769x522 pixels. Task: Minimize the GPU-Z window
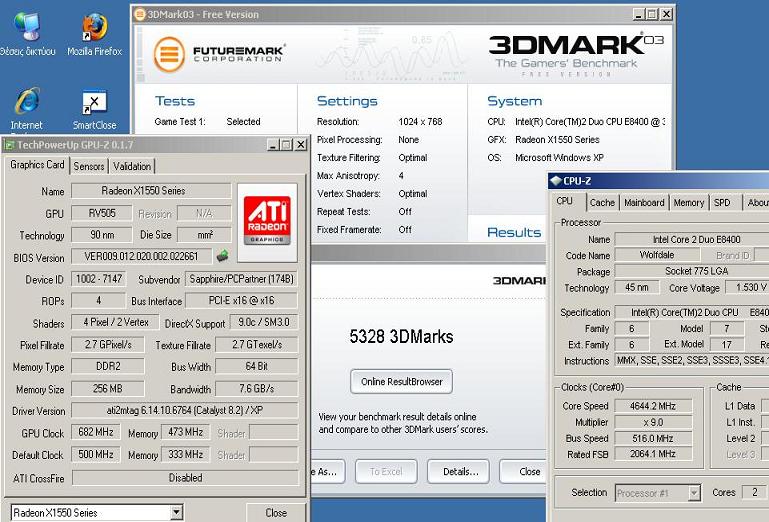(x=273, y=145)
